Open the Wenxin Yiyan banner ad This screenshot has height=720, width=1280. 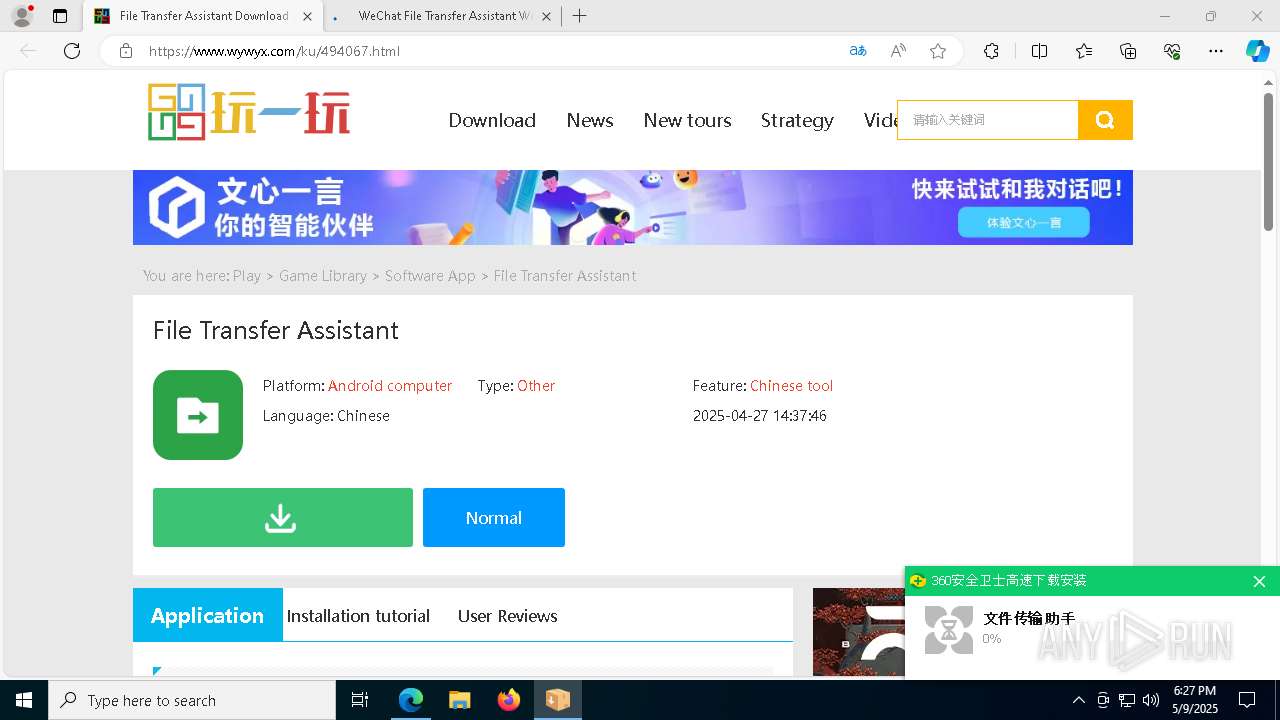coord(633,207)
